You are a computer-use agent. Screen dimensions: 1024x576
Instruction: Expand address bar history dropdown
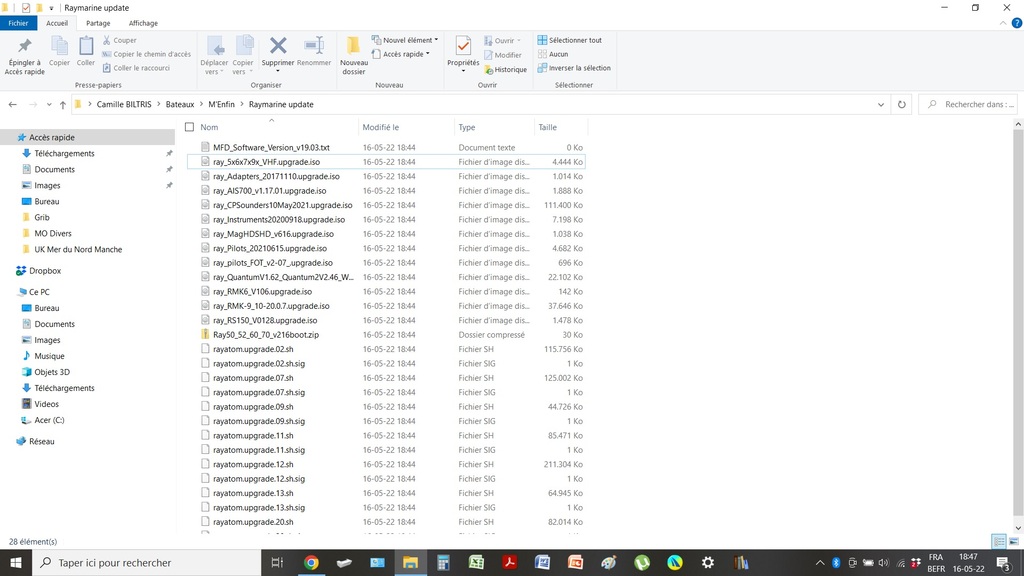pos(880,104)
